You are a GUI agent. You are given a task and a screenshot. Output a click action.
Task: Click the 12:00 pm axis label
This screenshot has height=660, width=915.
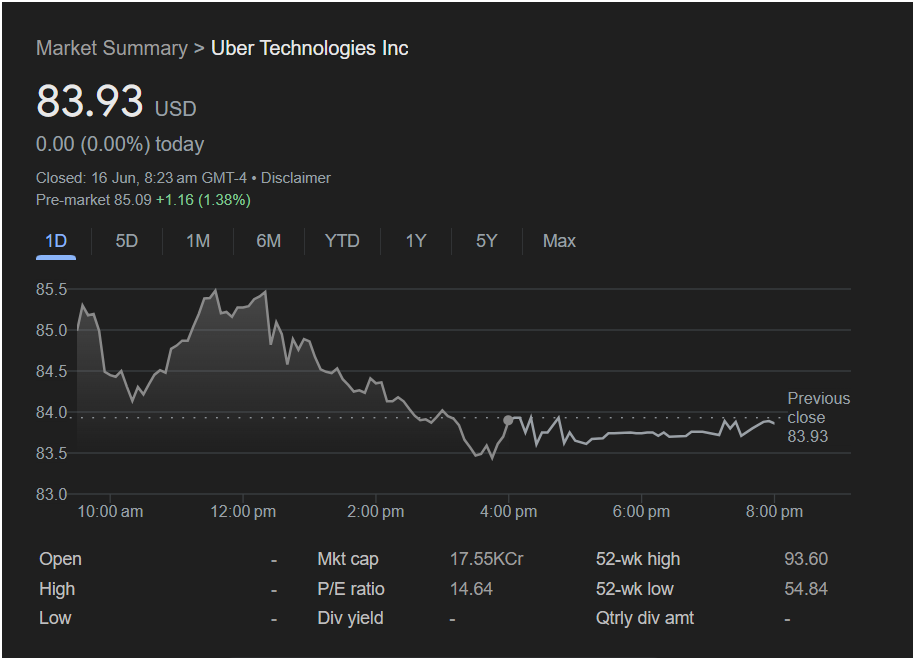pyautogui.click(x=243, y=512)
